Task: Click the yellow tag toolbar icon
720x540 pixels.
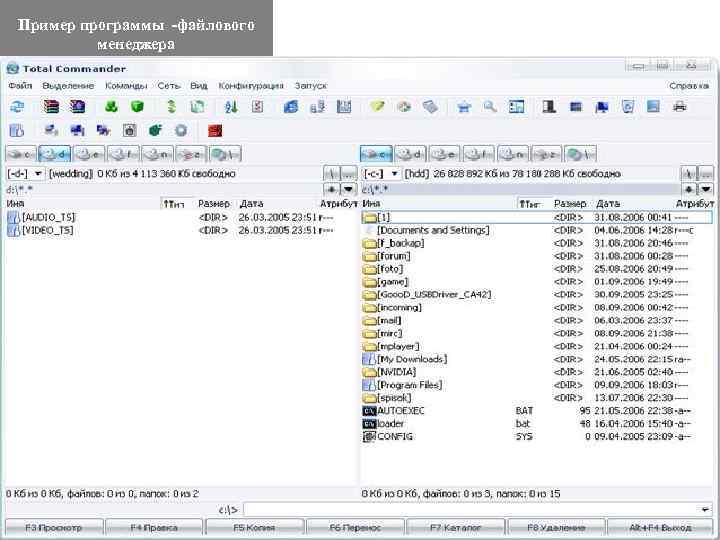Action: (377, 107)
